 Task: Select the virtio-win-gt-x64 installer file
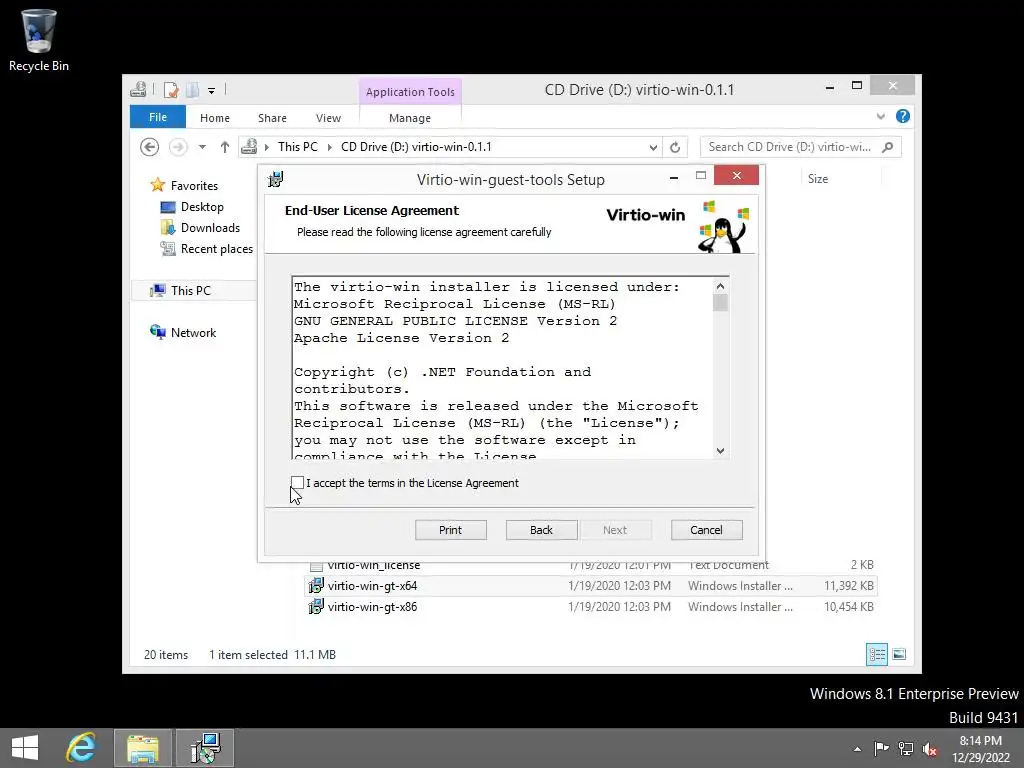(590, 586)
